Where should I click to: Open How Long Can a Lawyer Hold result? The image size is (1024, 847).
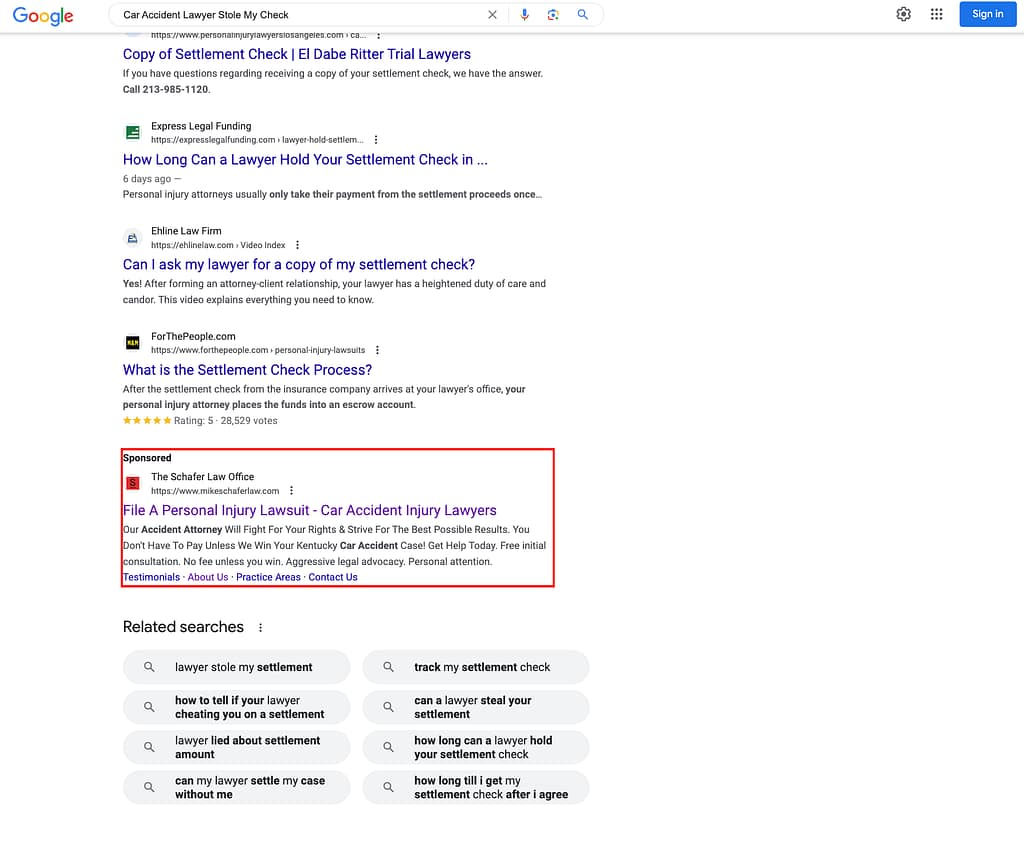[305, 160]
